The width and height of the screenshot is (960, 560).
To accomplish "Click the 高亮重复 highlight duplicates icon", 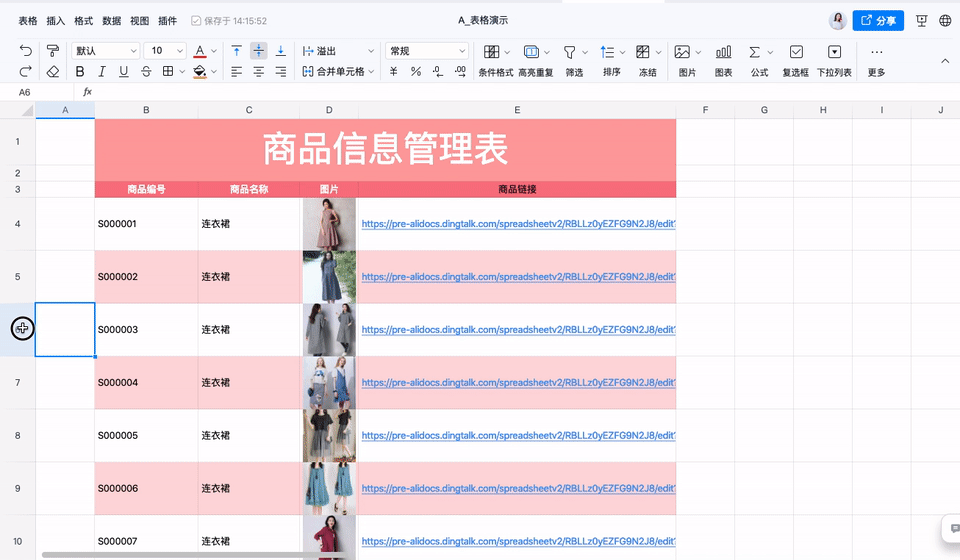I will tap(531, 52).
